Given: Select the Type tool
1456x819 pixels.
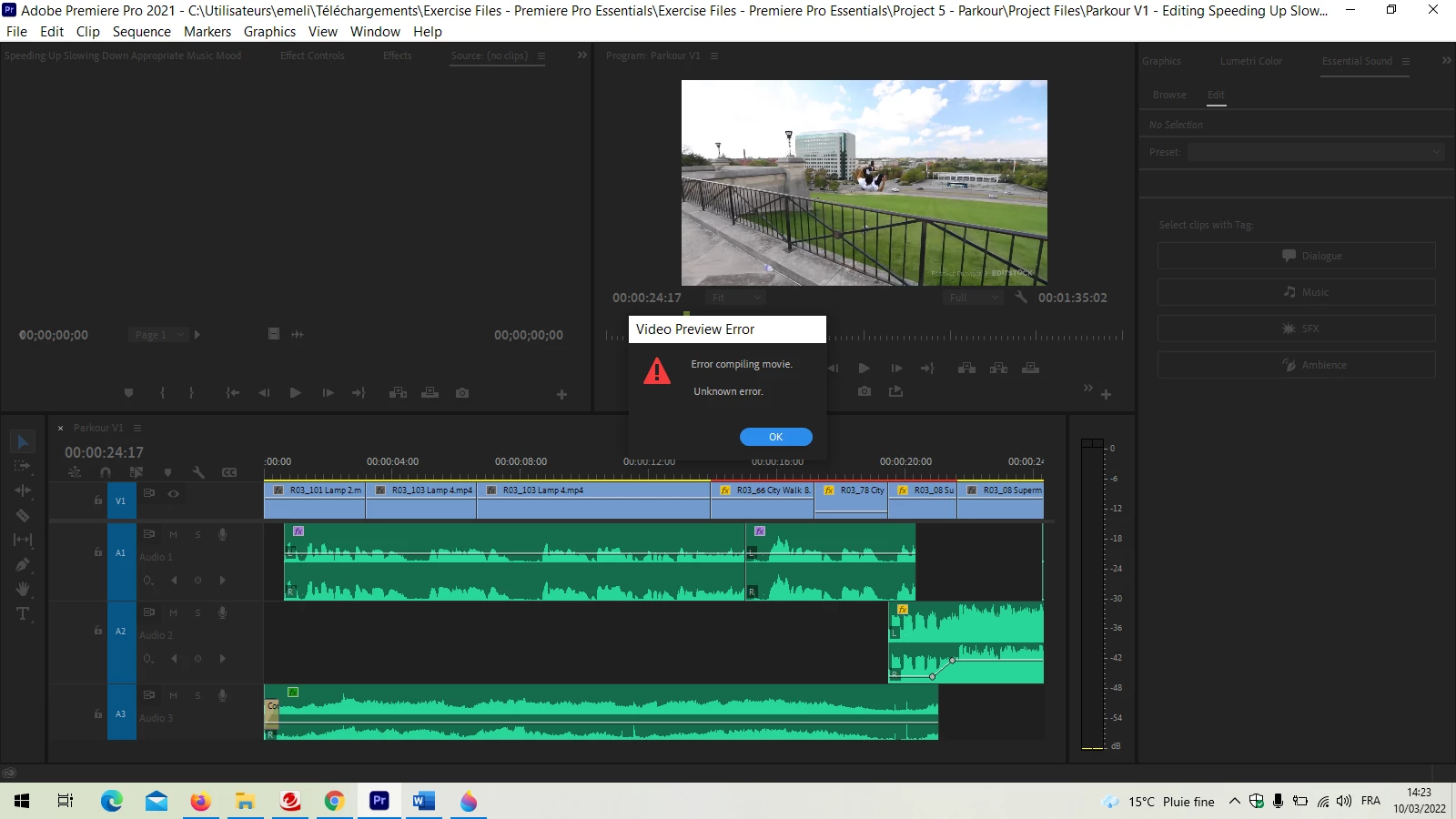Looking at the screenshot, I should click(23, 613).
